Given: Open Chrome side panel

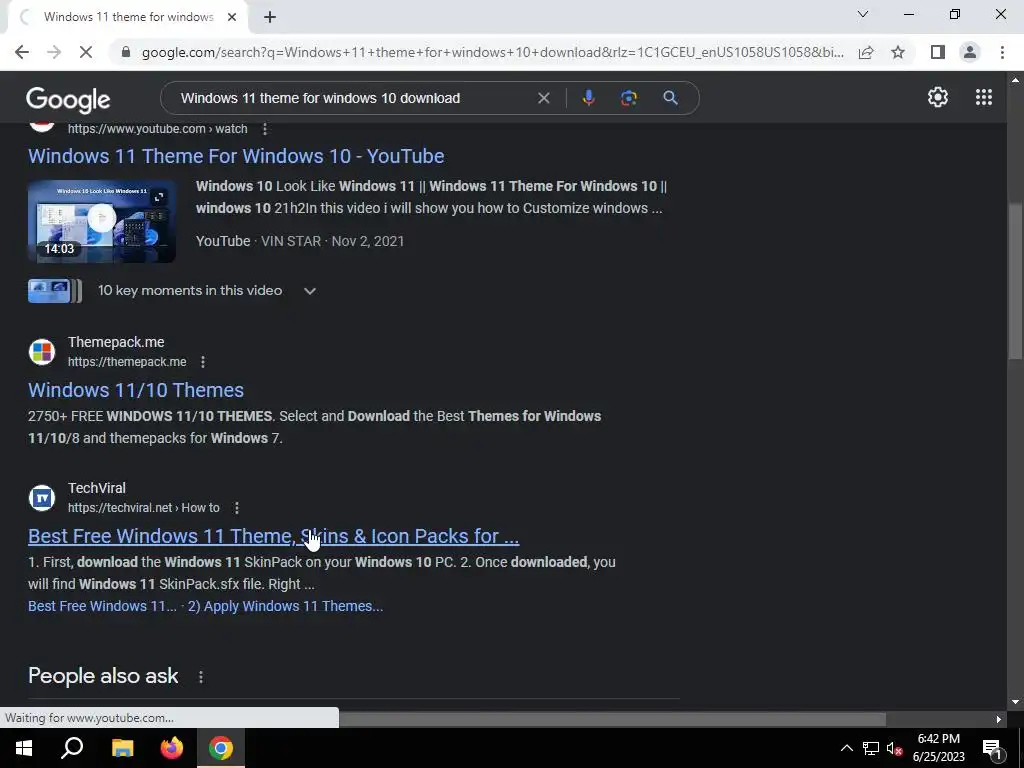Looking at the screenshot, I should pyautogui.click(x=938, y=52).
